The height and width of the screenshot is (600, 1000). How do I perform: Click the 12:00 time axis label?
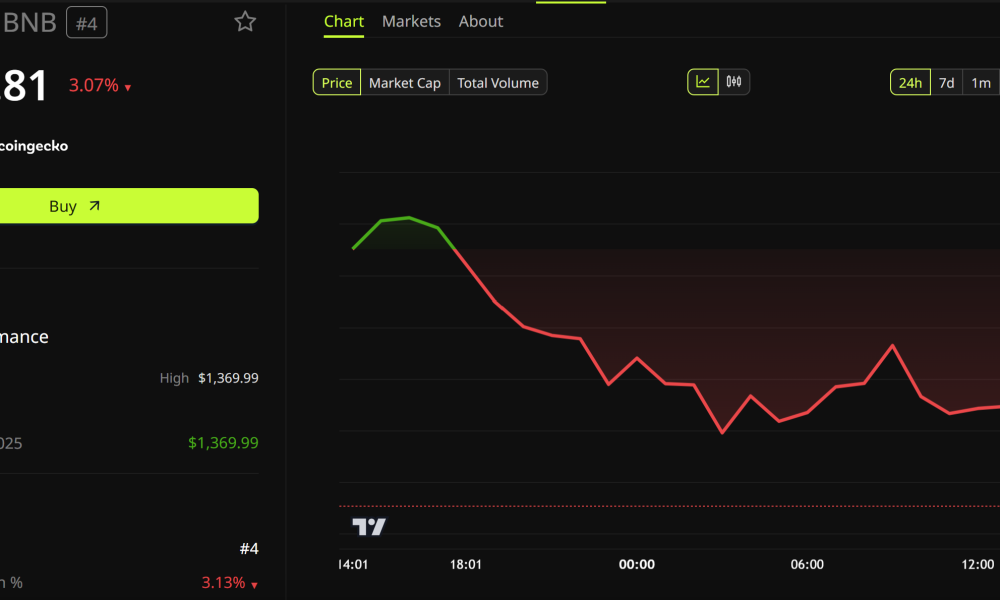[978, 564]
